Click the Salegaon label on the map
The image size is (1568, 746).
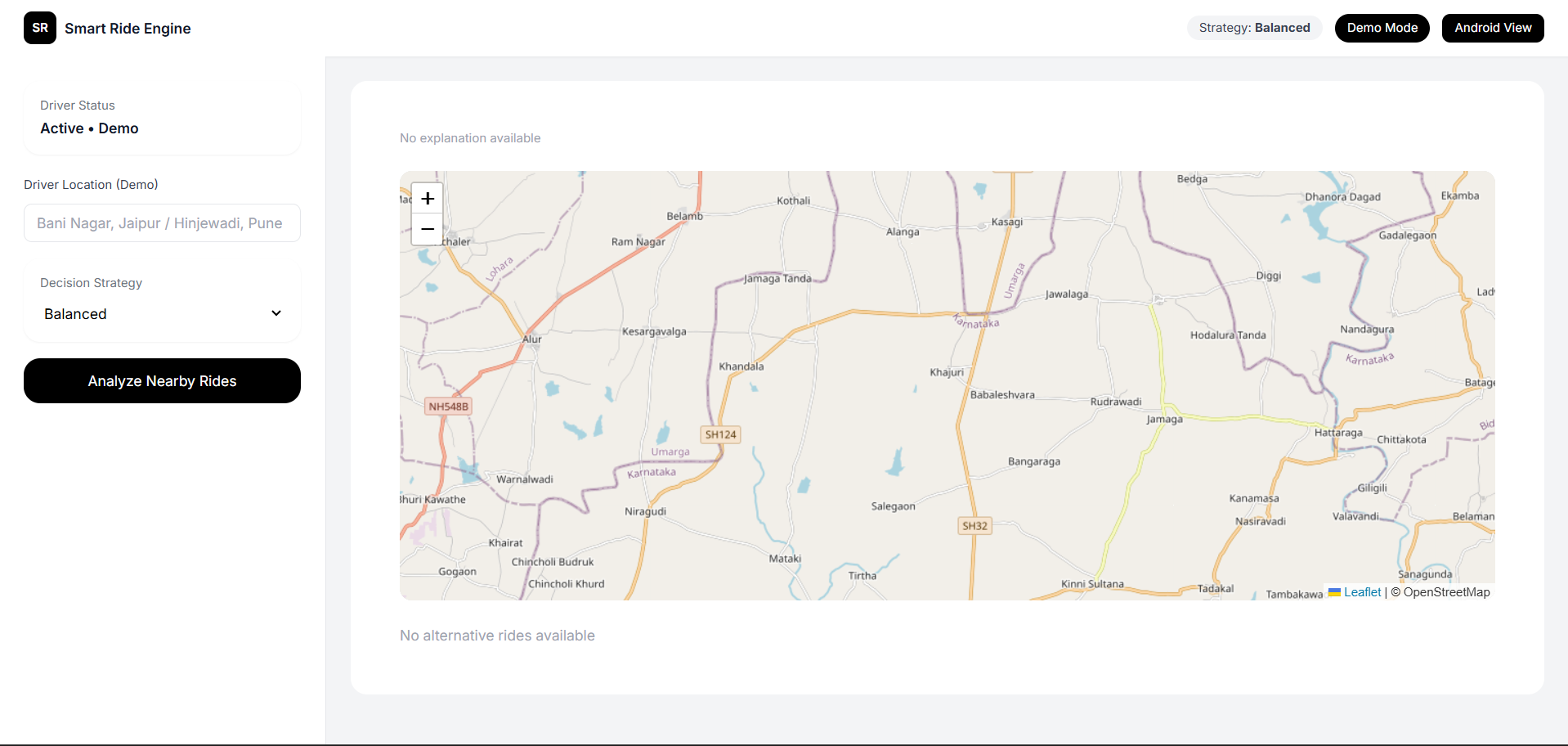893,506
